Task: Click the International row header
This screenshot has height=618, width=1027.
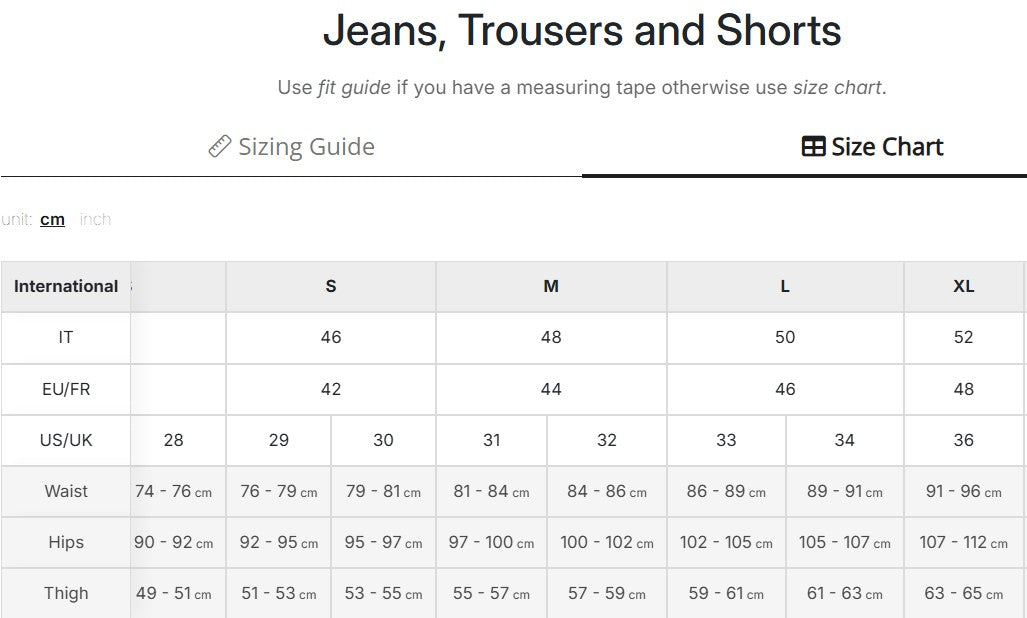Action: [65, 287]
